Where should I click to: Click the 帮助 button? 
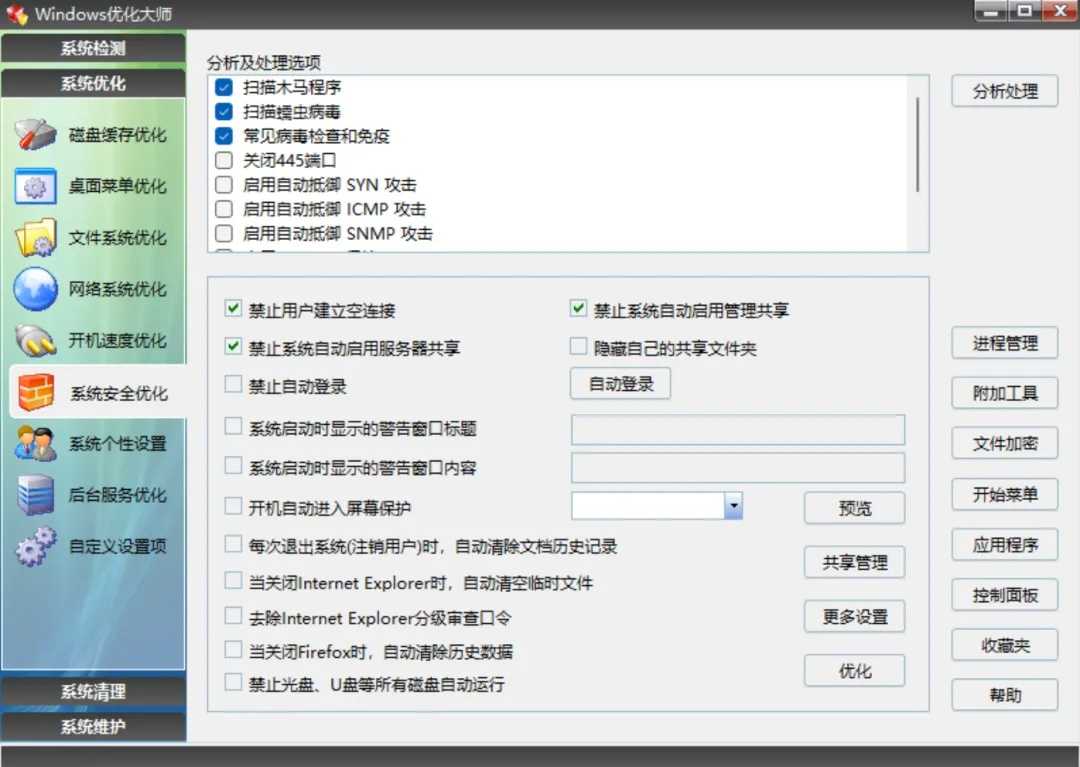click(x=1005, y=695)
